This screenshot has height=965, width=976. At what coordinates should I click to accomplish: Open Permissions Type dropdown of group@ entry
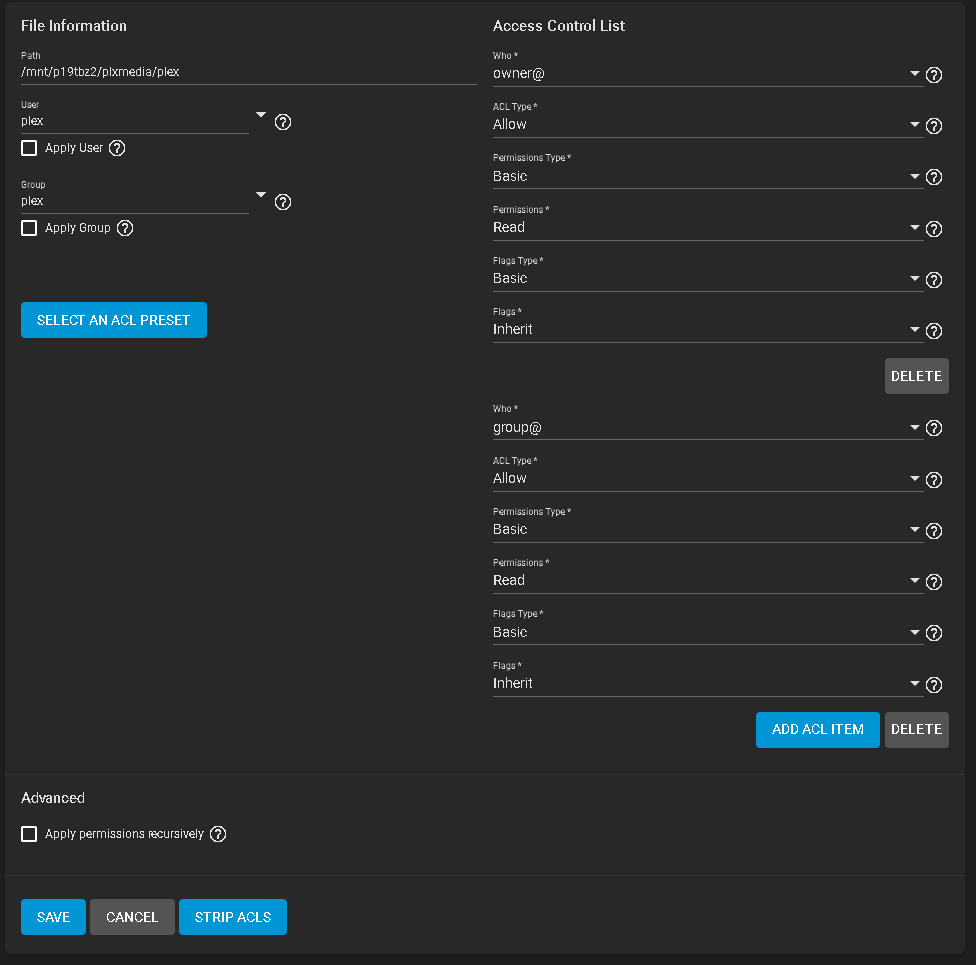pos(708,529)
